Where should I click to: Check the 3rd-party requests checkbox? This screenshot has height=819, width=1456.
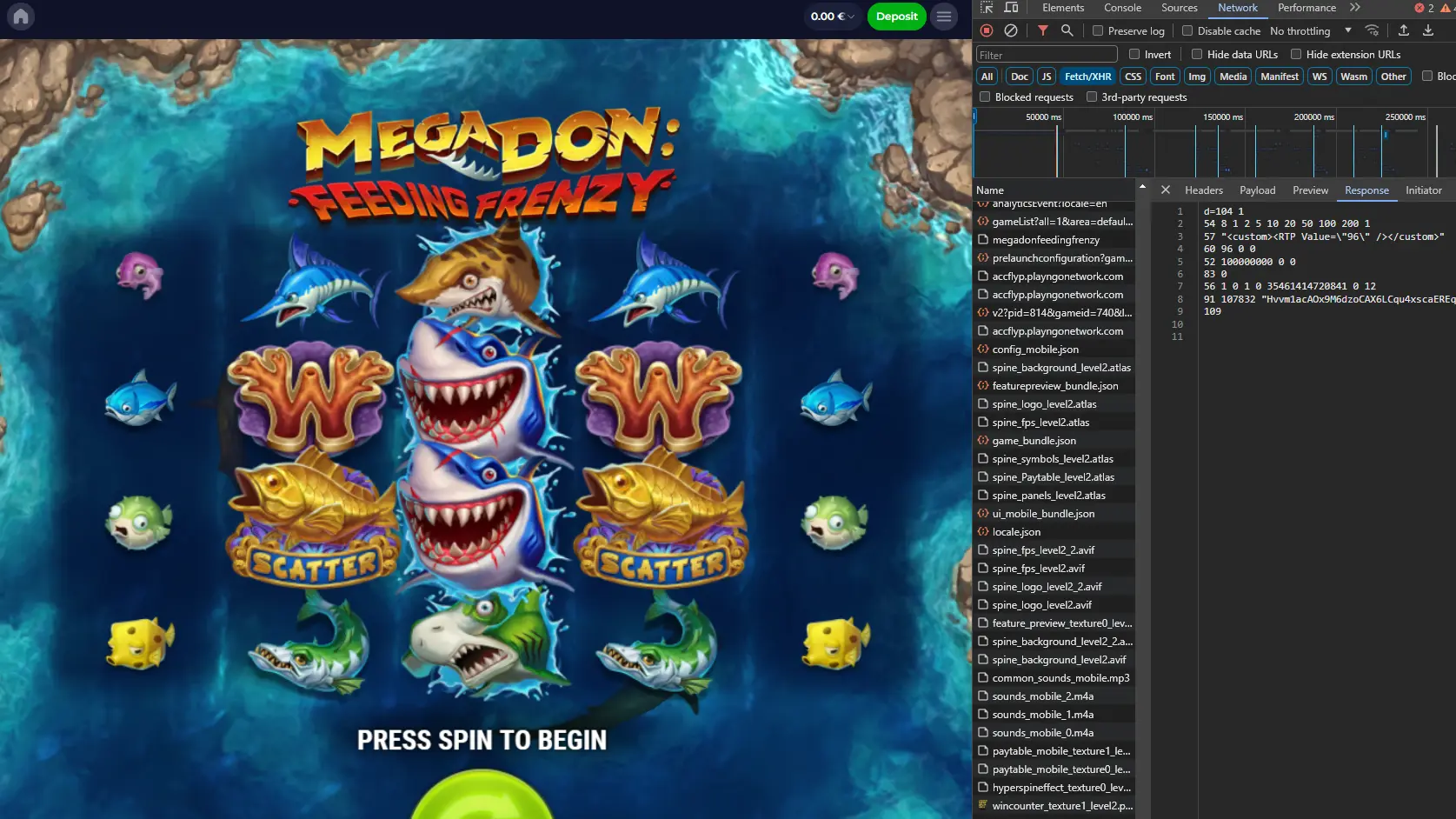coord(1092,97)
